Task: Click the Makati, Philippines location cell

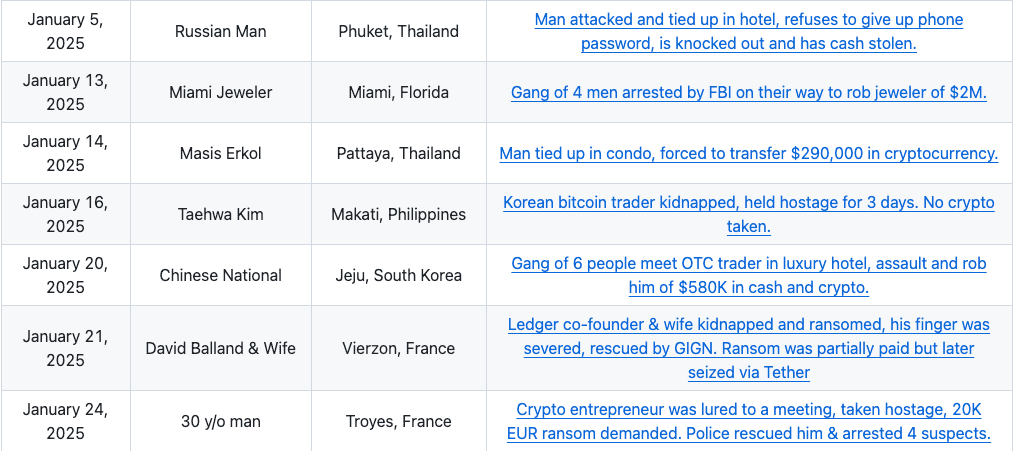Action: [399, 214]
